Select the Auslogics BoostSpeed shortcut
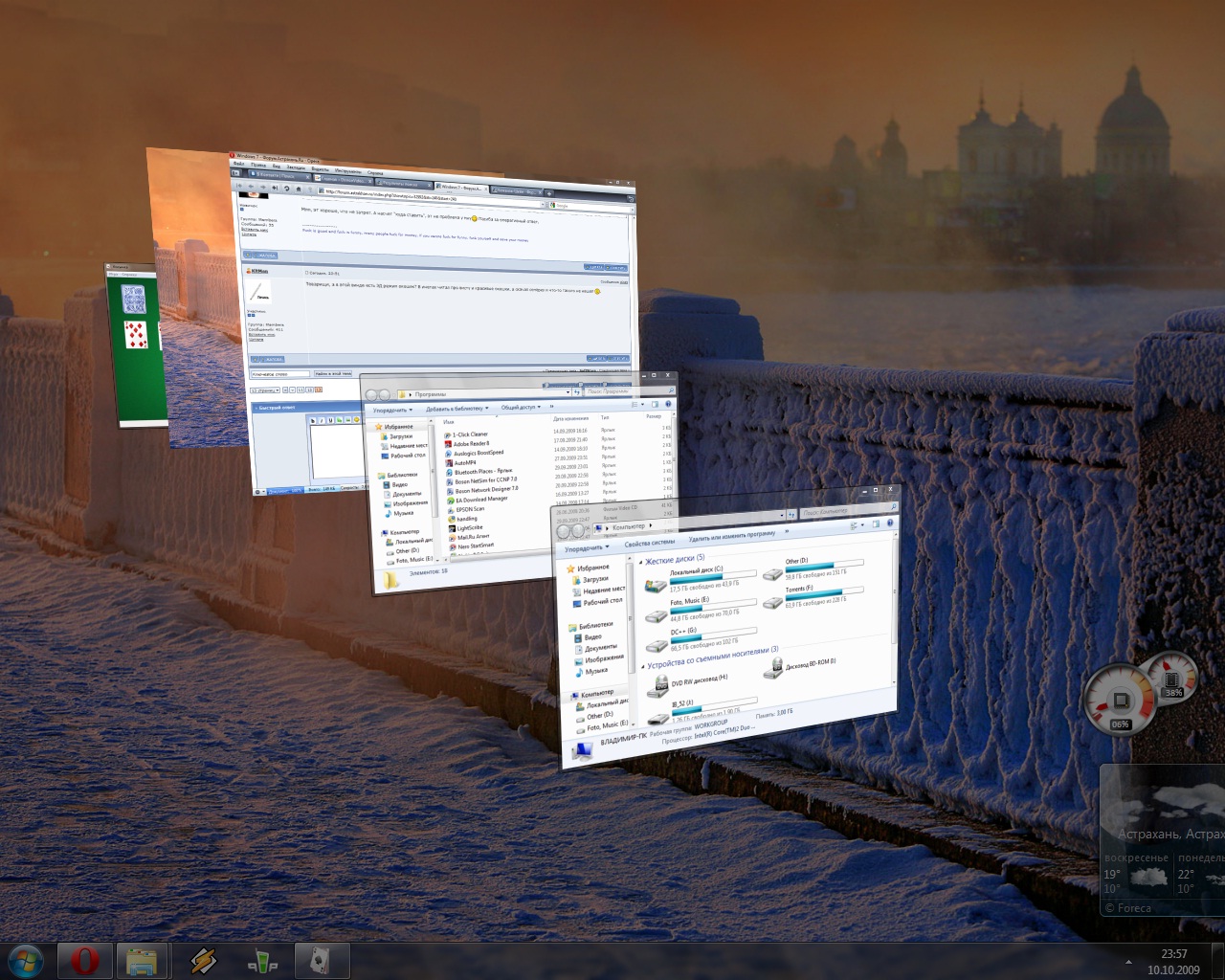This screenshot has width=1225, height=980. pyautogui.click(x=479, y=453)
